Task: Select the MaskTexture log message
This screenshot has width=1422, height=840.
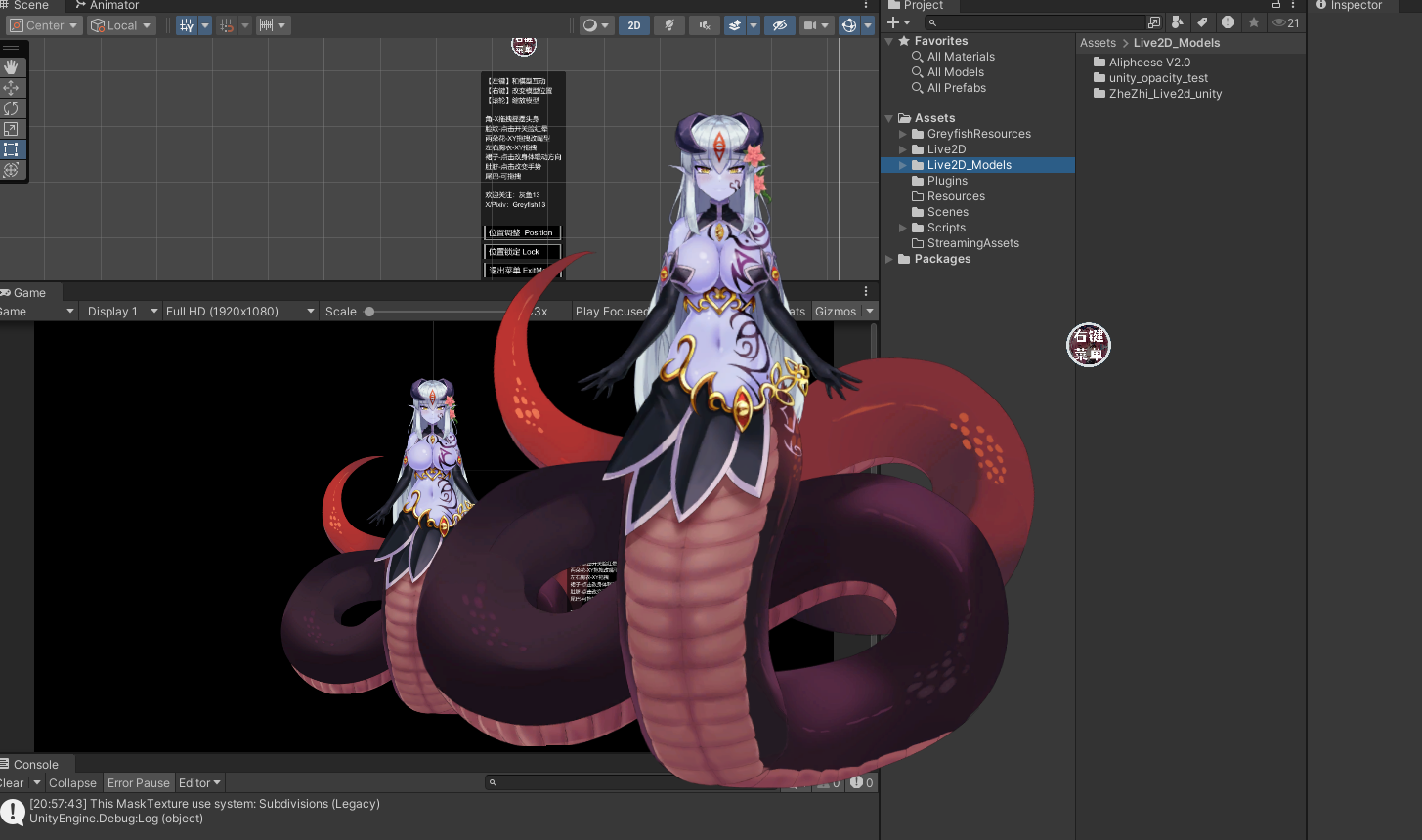Action: pyautogui.click(x=440, y=811)
